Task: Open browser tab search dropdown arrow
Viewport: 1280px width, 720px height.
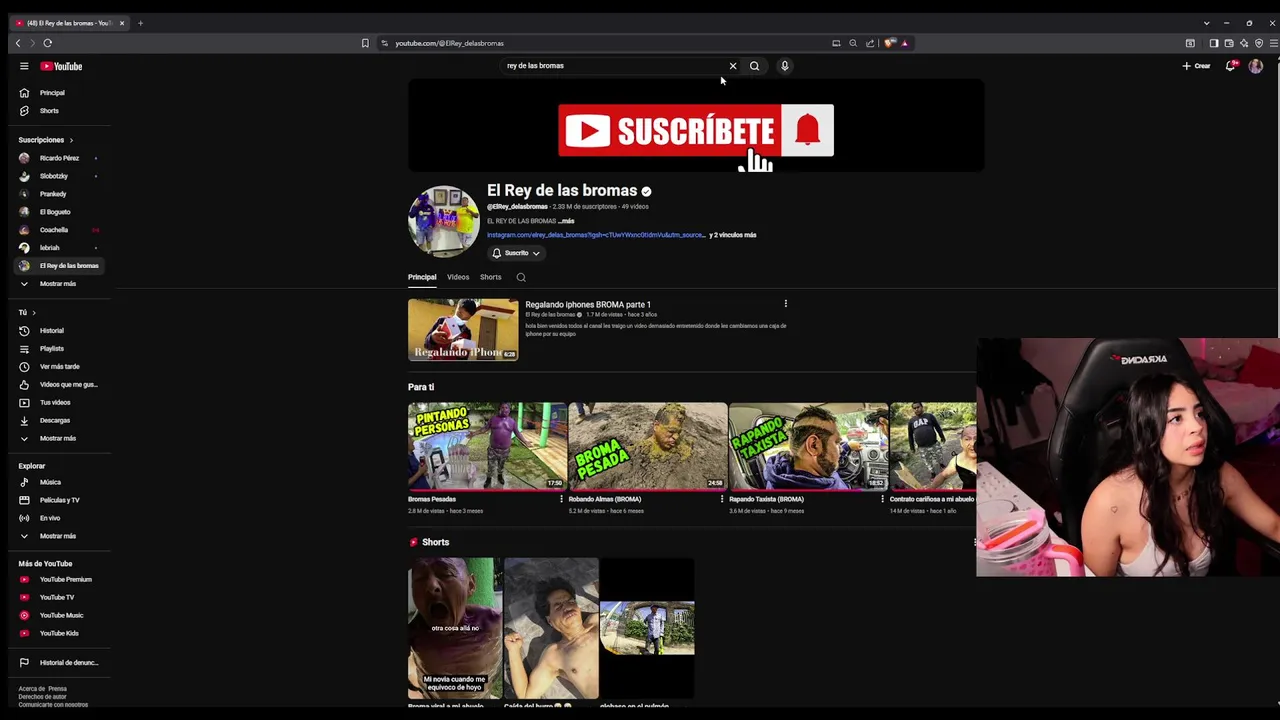Action: 1206,23
